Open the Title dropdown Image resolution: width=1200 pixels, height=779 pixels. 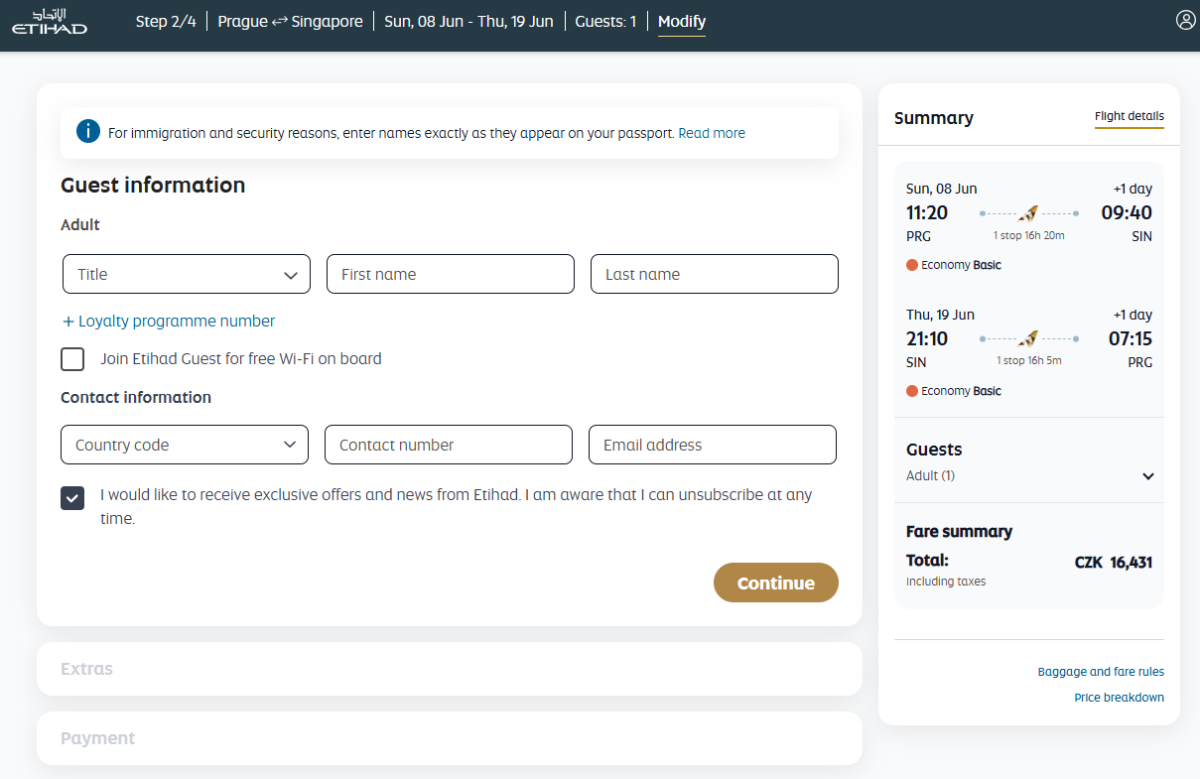(x=186, y=274)
